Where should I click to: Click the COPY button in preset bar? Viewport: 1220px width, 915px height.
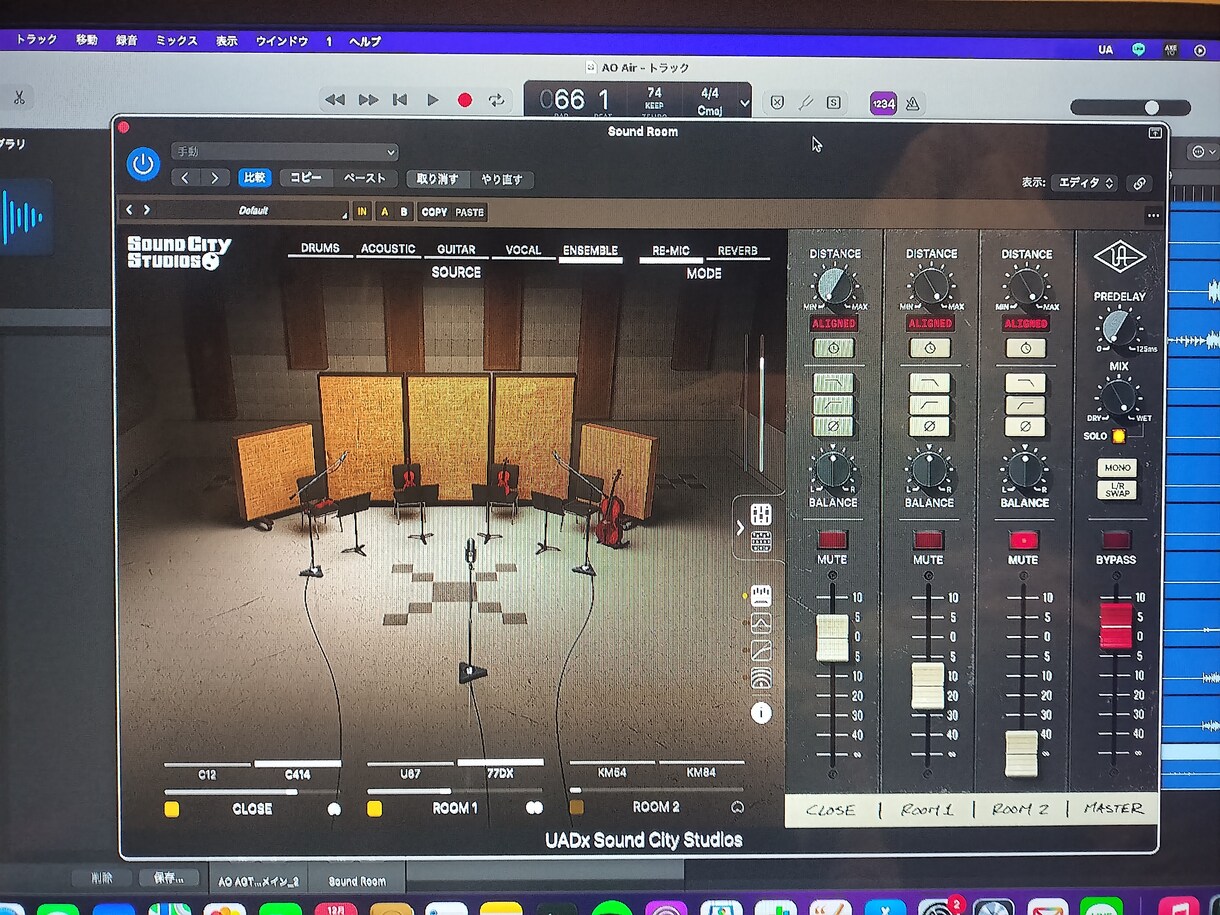coord(434,212)
